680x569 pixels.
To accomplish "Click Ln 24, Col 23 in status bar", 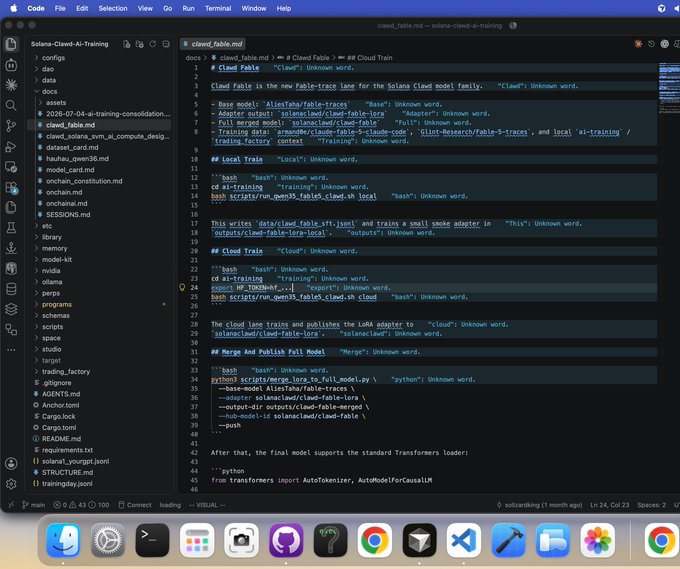I will (x=609, y=505).
